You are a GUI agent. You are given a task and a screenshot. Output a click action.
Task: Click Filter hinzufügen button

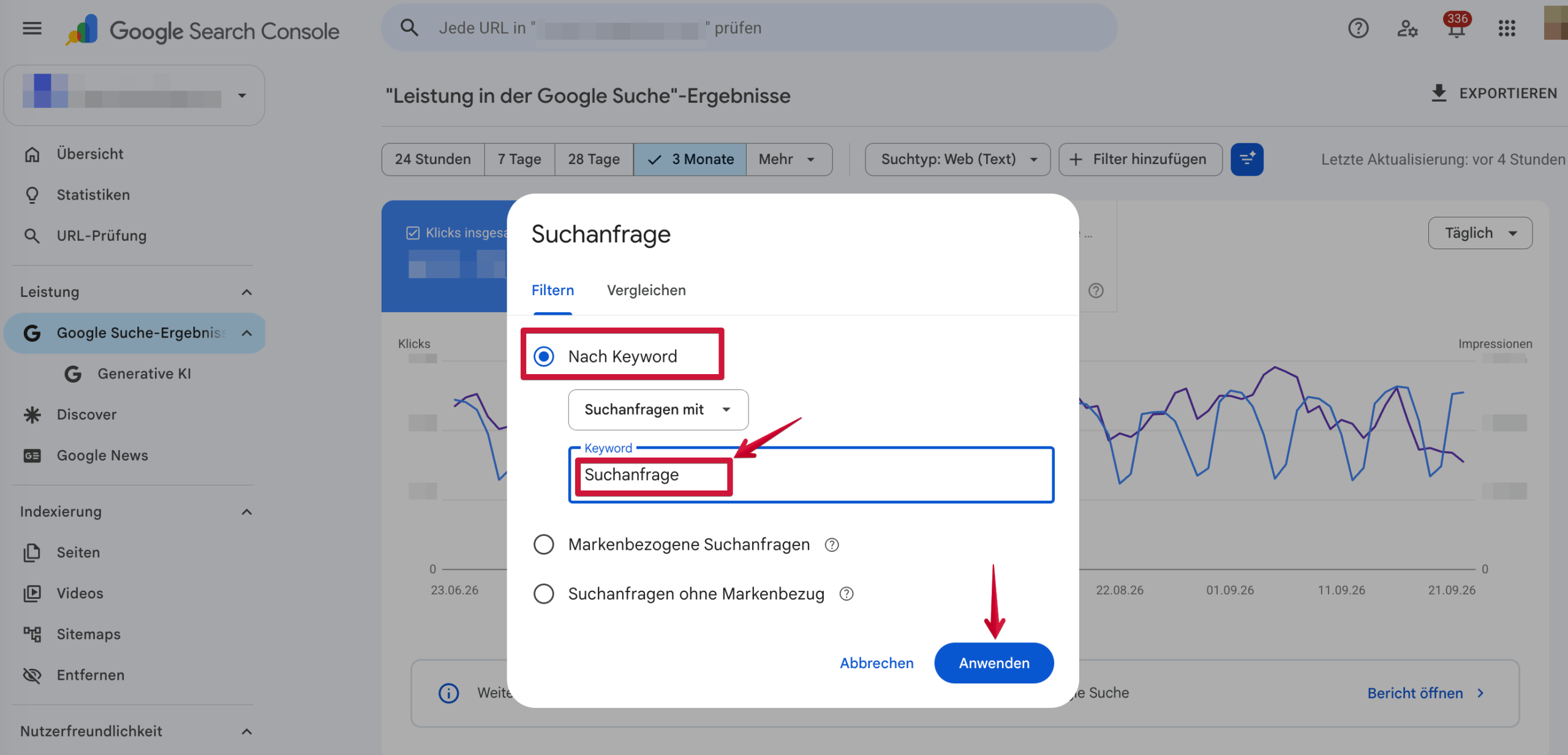click(1140, 159)
